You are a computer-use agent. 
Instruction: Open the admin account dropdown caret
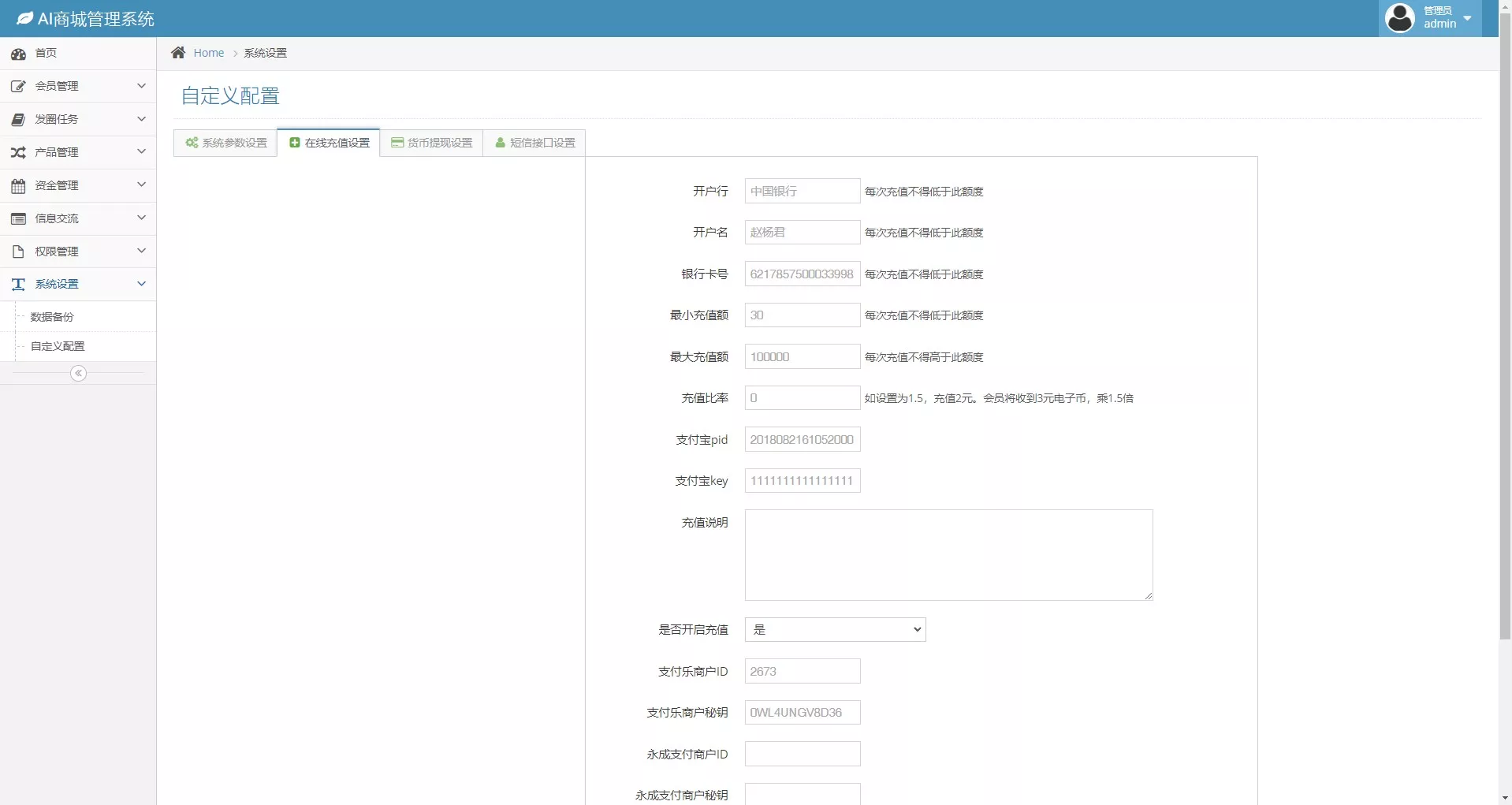click(x=1467, y=18)
